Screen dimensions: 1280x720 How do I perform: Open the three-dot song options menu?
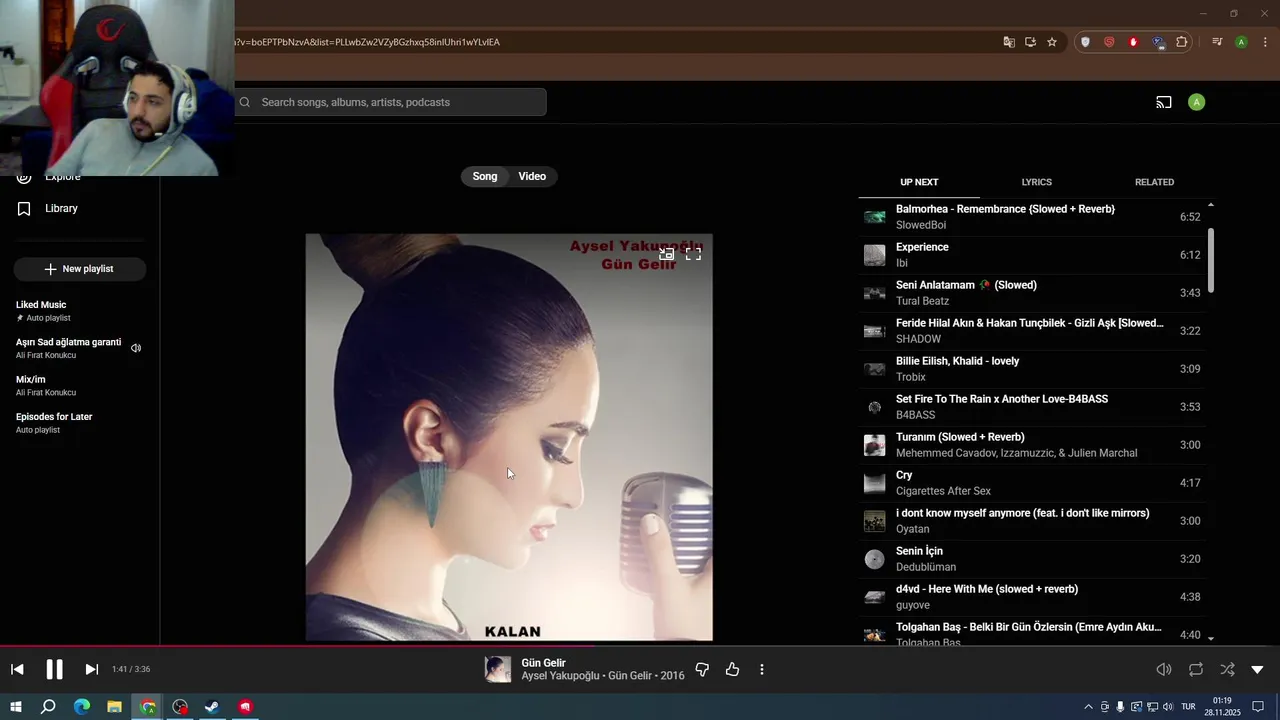tap(762, 669)
